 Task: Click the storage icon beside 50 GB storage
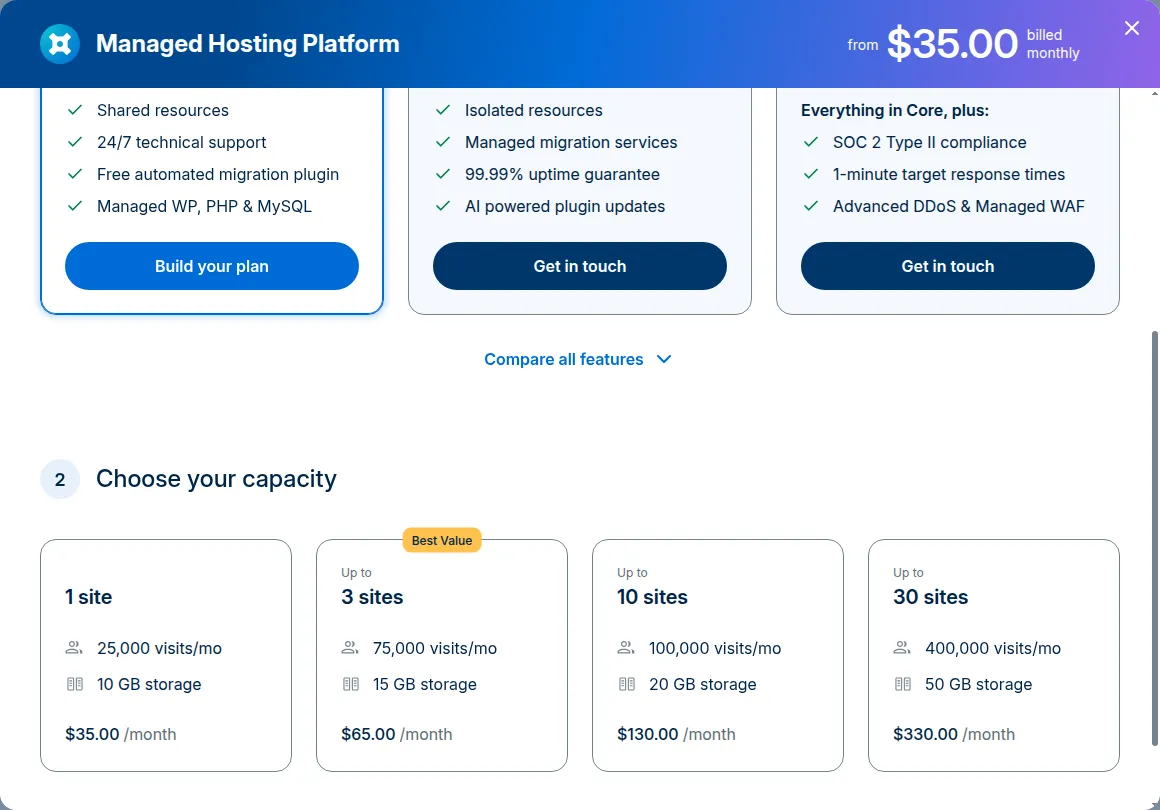(x=903, y=684)
